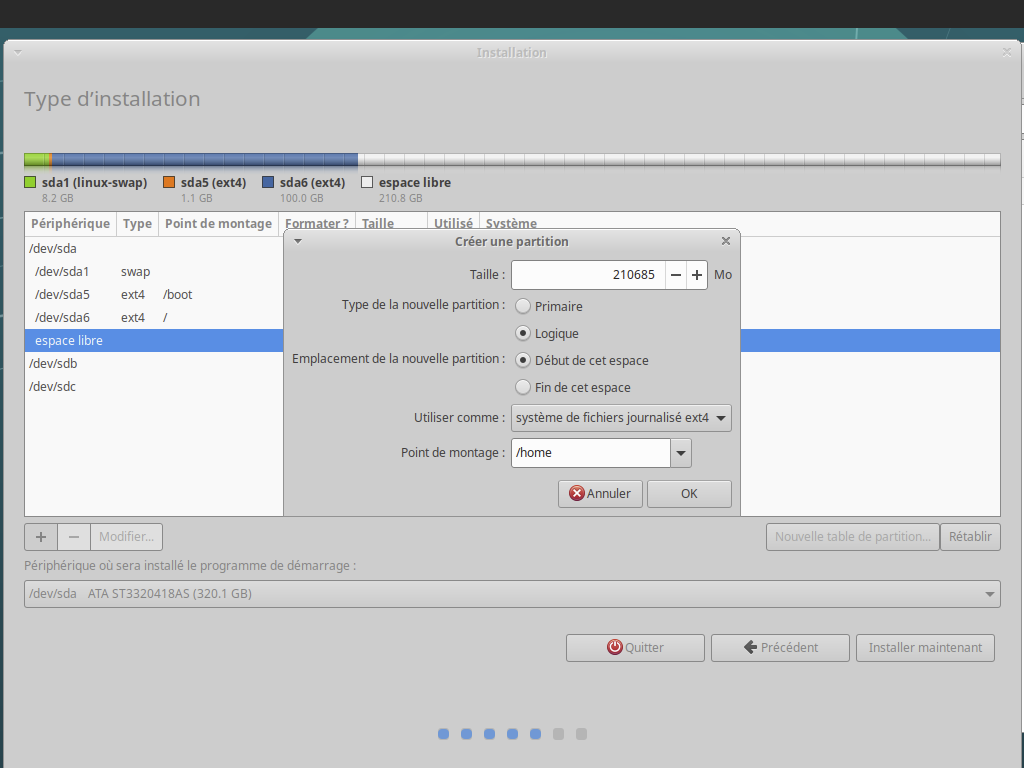This screenshot has height=768, width=1024.
Task: Choose Fin de cet espace location
Action: [x=523, y=387]
